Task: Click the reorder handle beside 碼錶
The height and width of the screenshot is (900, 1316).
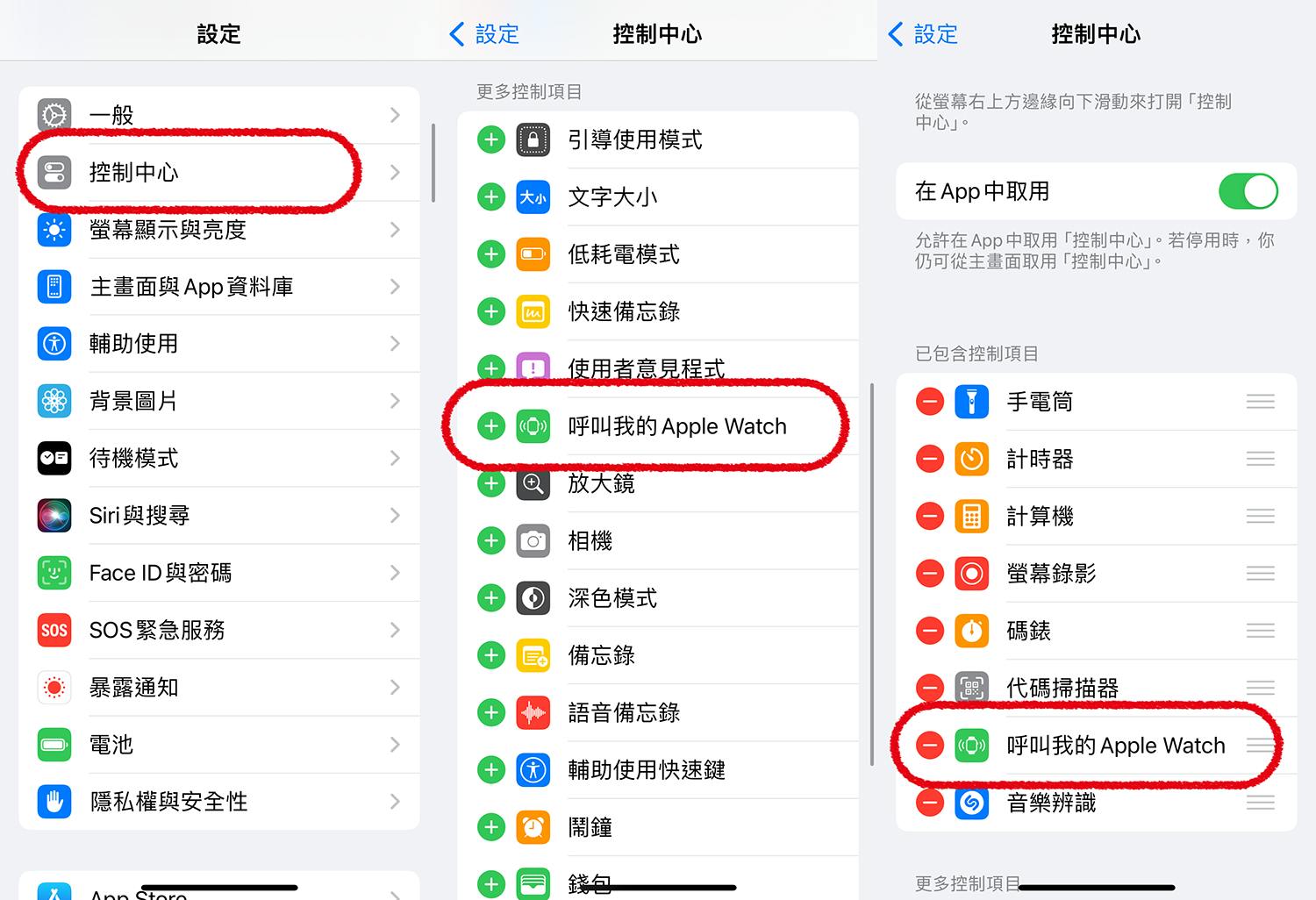Action: [x=1261, y=630]
